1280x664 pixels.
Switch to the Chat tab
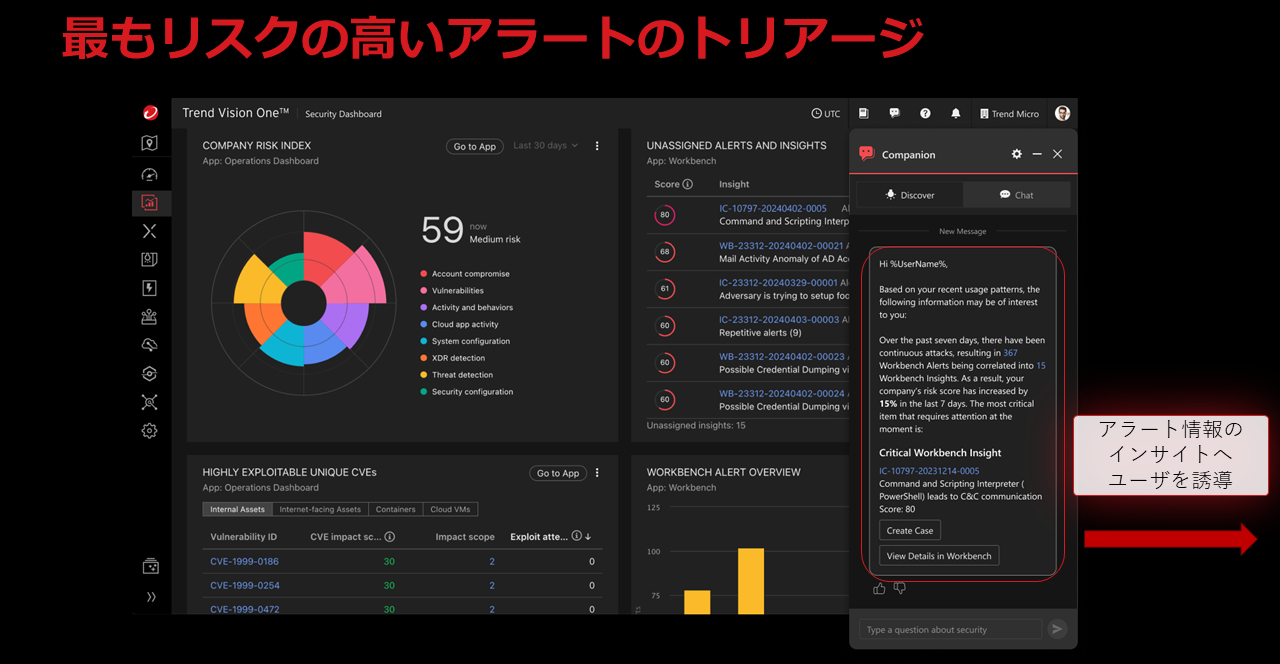coord(1016,195)
